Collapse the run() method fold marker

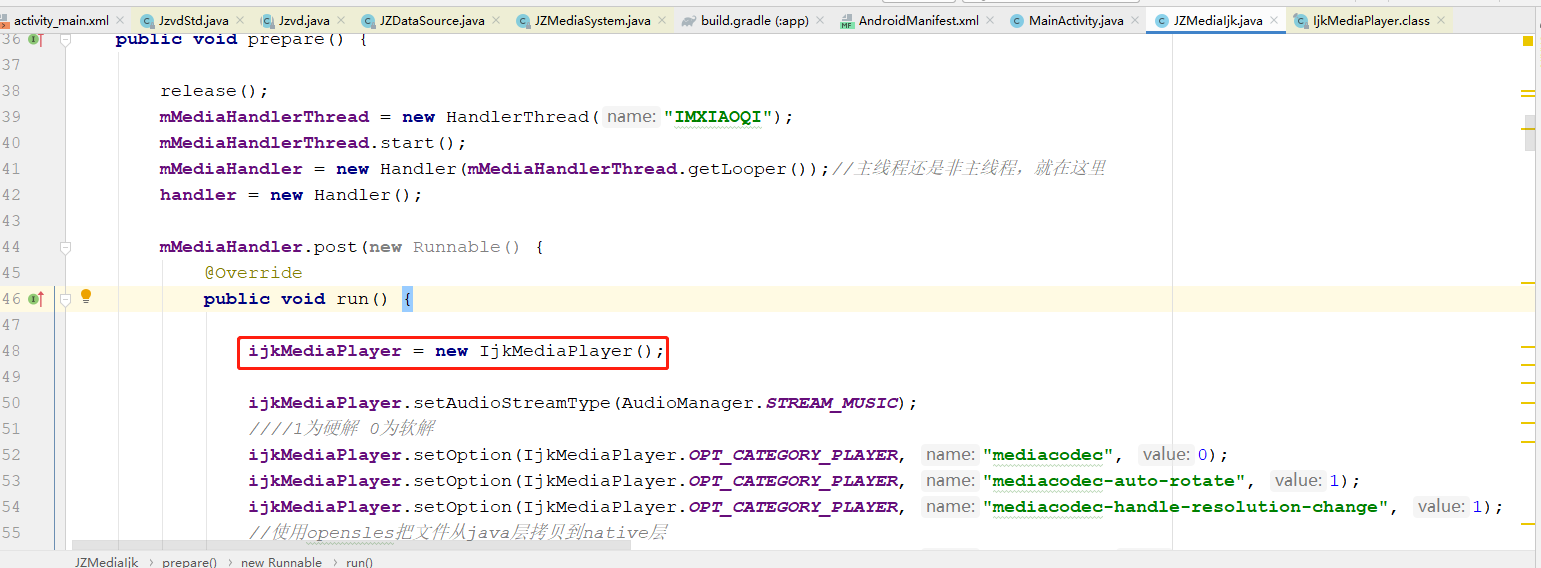[65, 299]
